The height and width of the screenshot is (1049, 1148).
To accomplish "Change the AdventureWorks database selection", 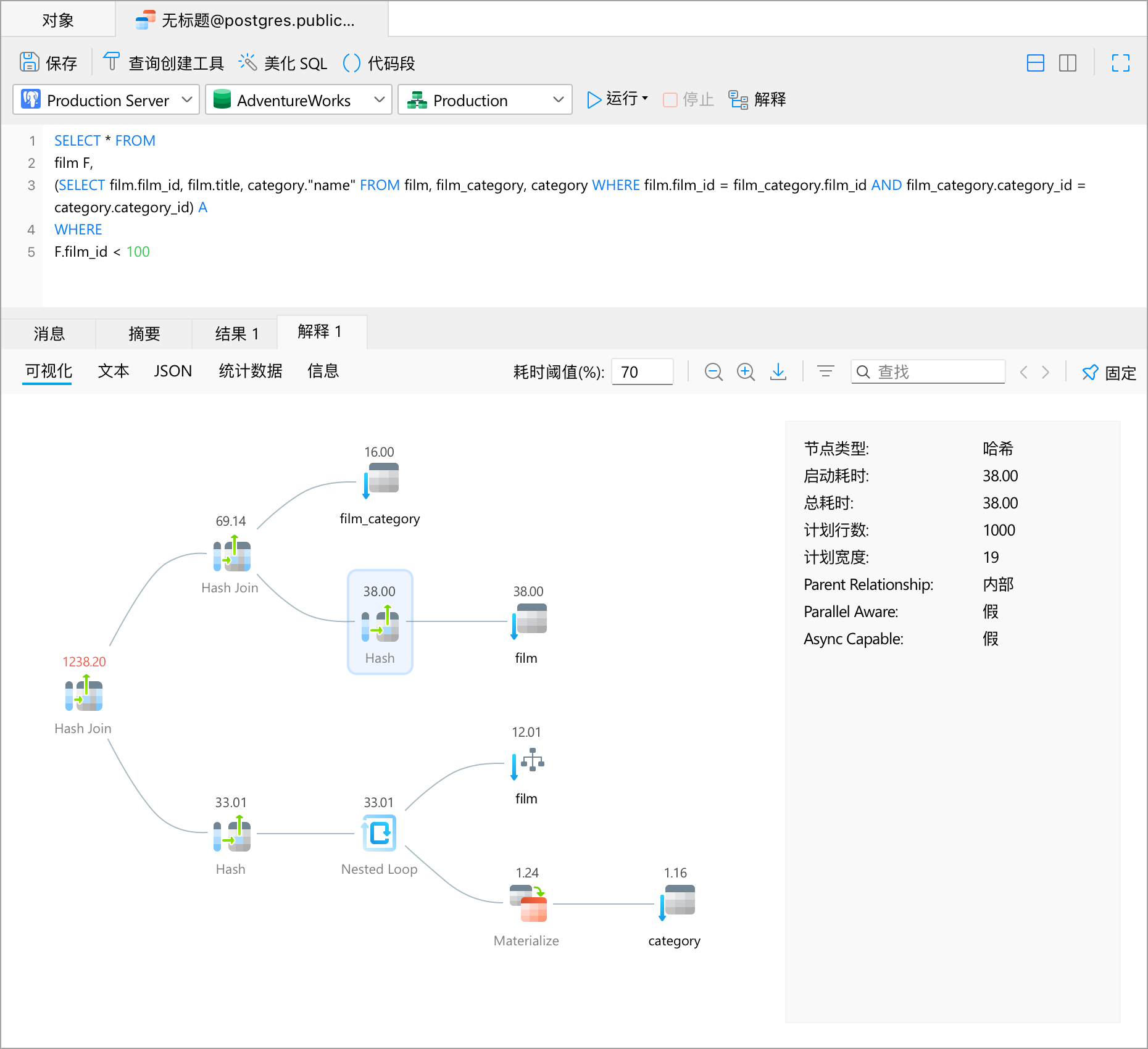I will tap(380, 100).
